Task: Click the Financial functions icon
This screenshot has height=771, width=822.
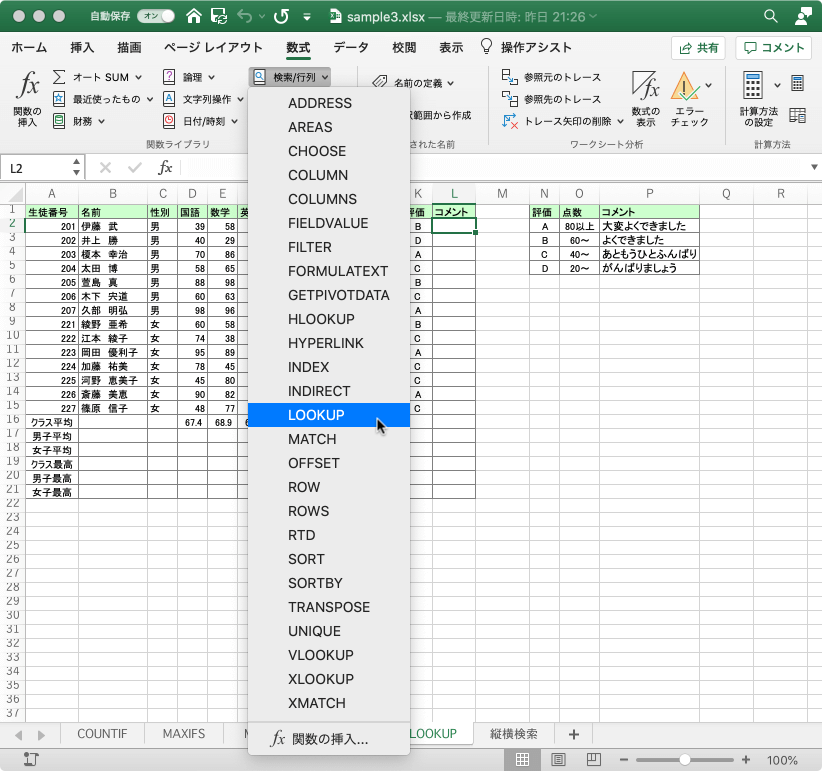Action: pos(59,121)
